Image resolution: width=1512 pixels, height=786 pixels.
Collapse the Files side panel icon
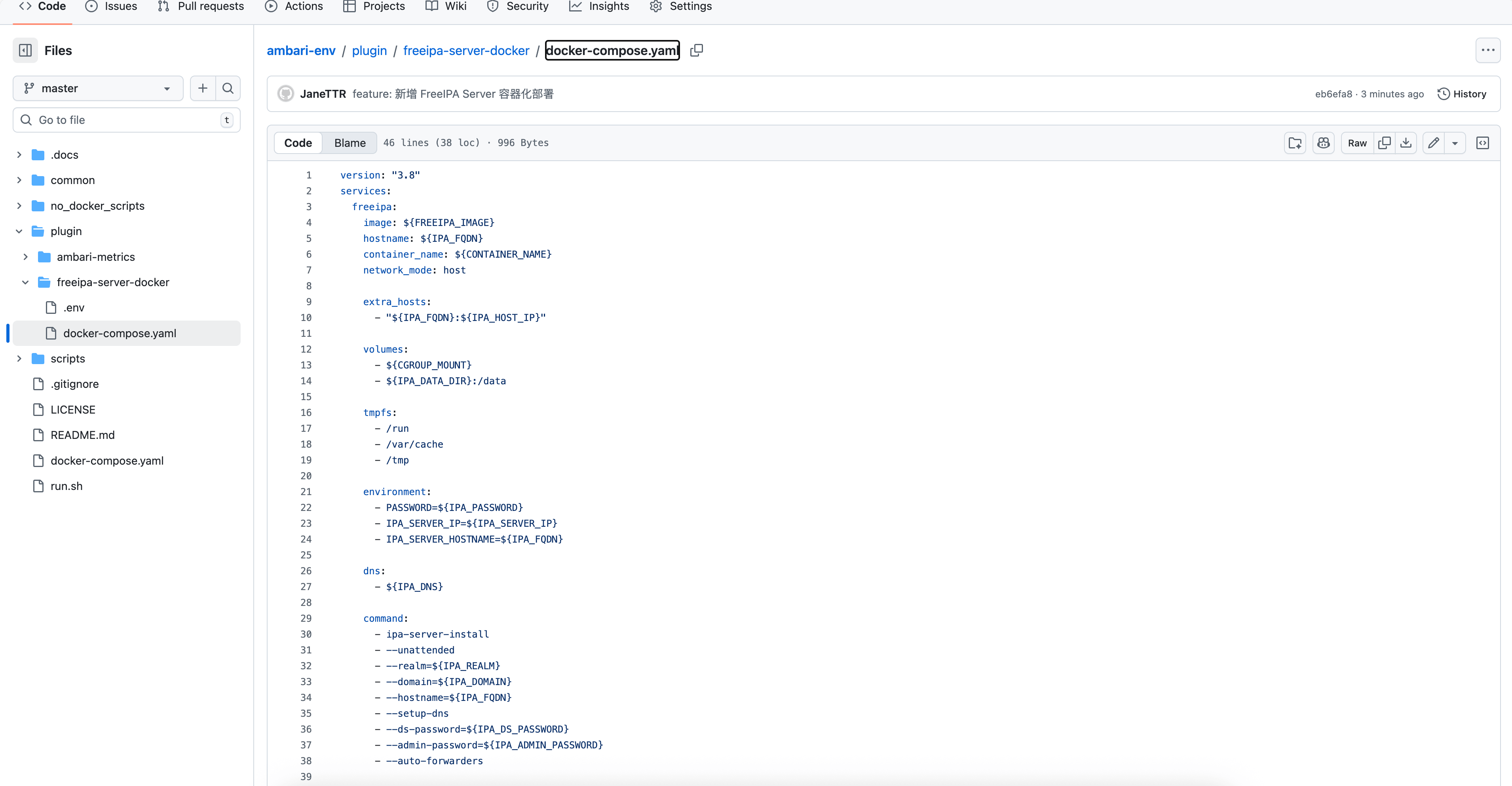click(25, 51)
